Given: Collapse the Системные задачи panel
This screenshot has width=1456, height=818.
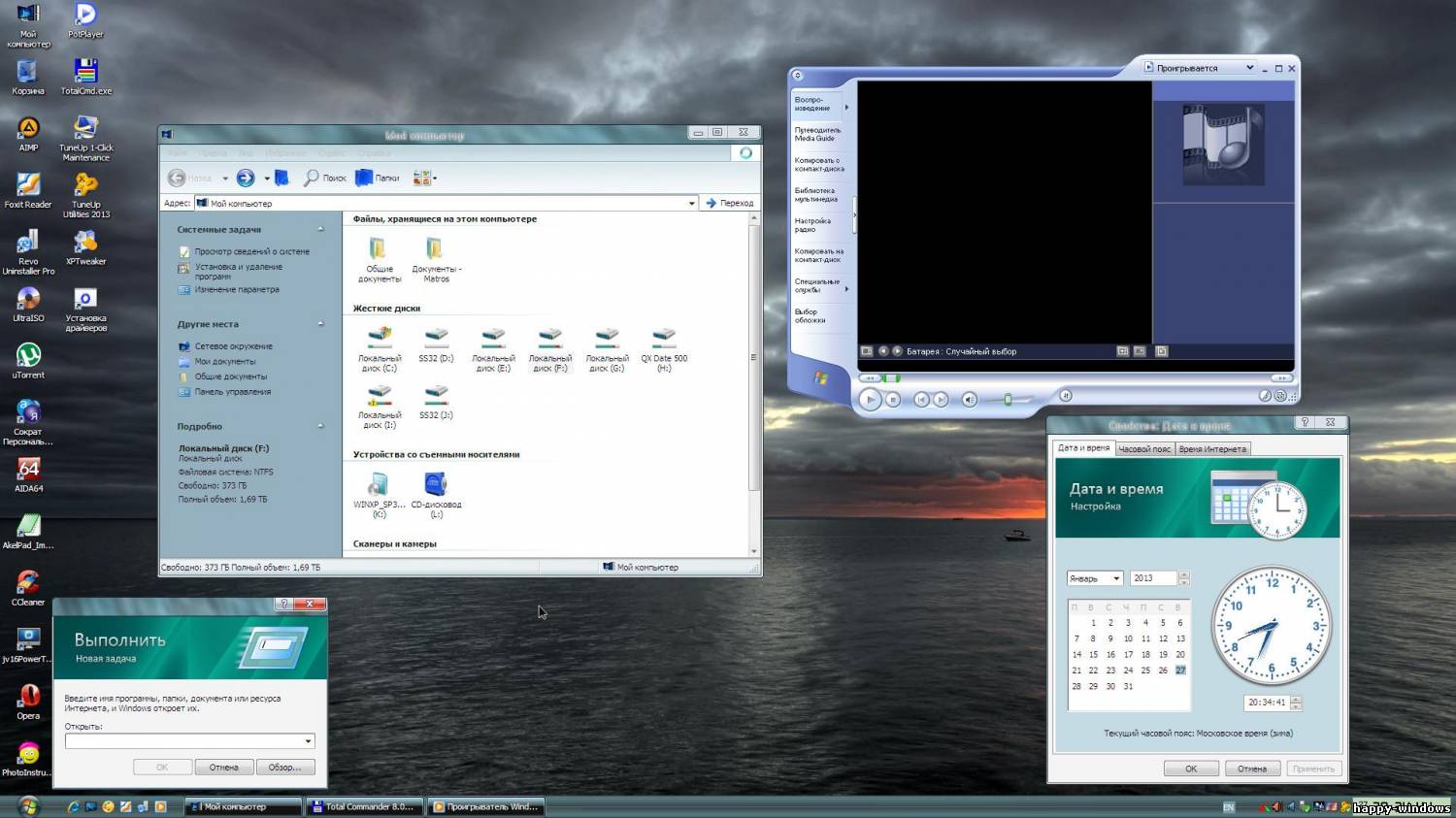Looking at the screenshot, I should pyautogui.click(x=320, y=230).
